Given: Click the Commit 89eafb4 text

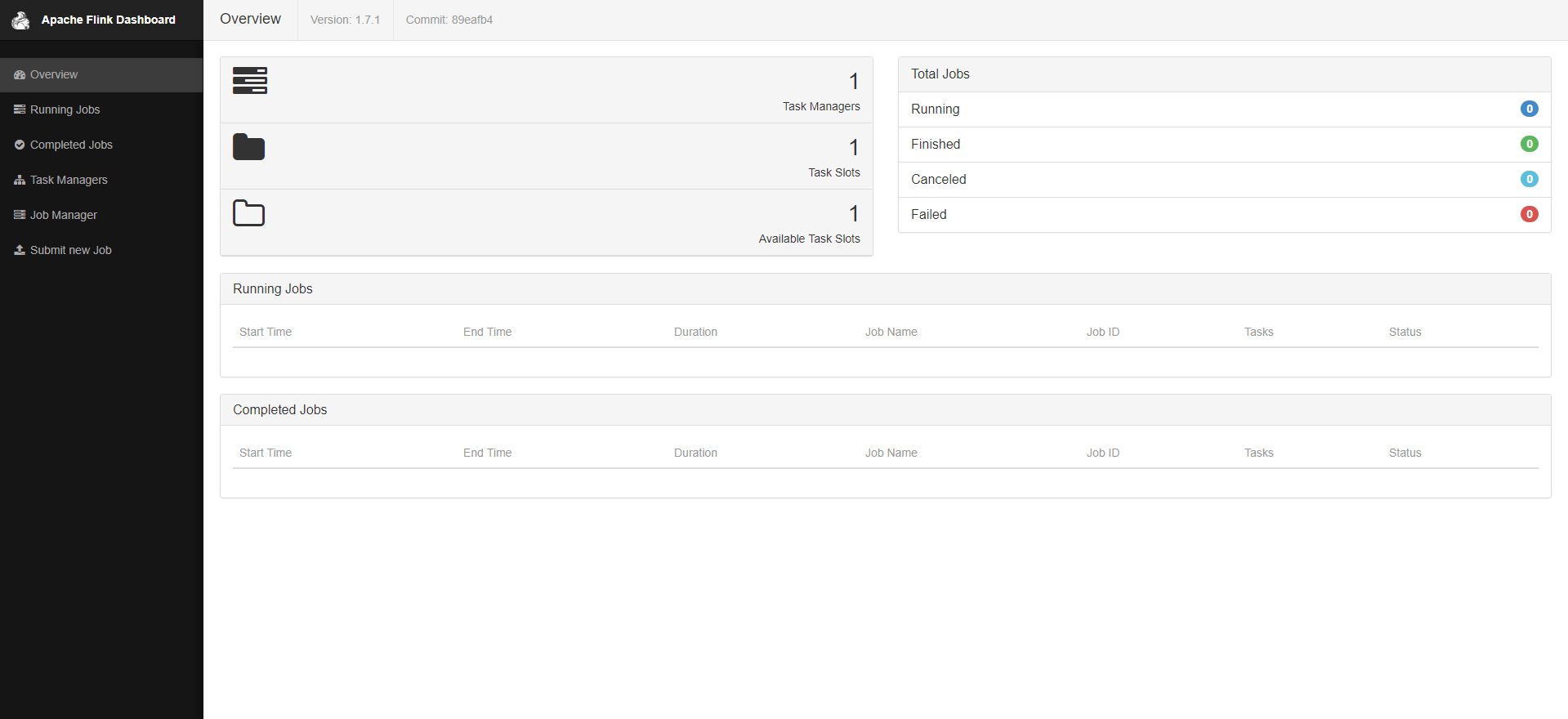Looking at the screenshot, I should click(x=449, y=20).
